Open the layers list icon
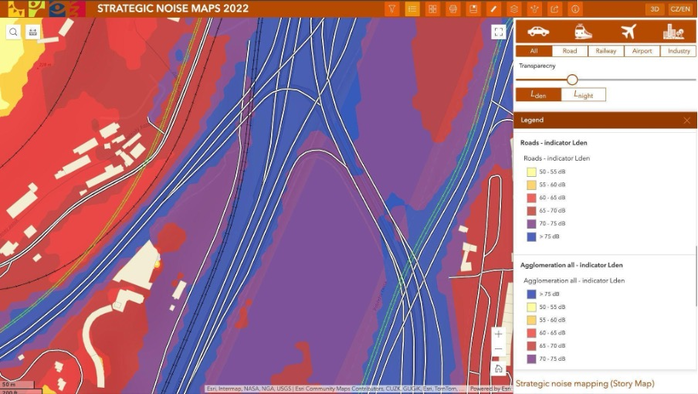The image size is (698, 394). tap(514, 9)
